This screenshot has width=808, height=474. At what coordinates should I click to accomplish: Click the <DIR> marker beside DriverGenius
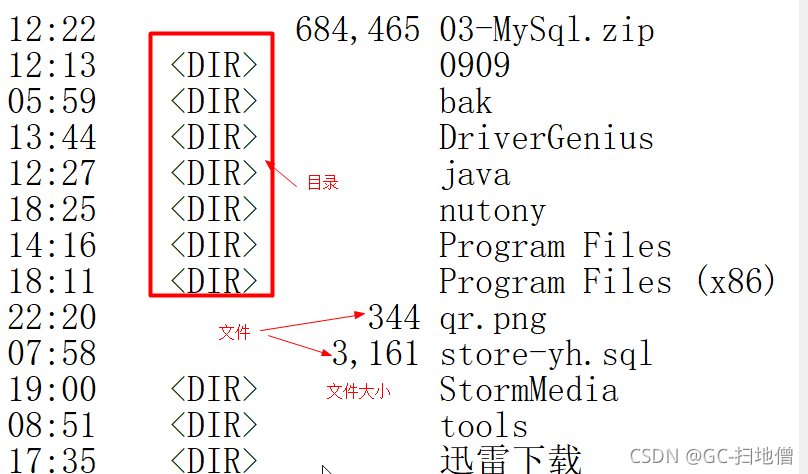click(x=214, y=138)
